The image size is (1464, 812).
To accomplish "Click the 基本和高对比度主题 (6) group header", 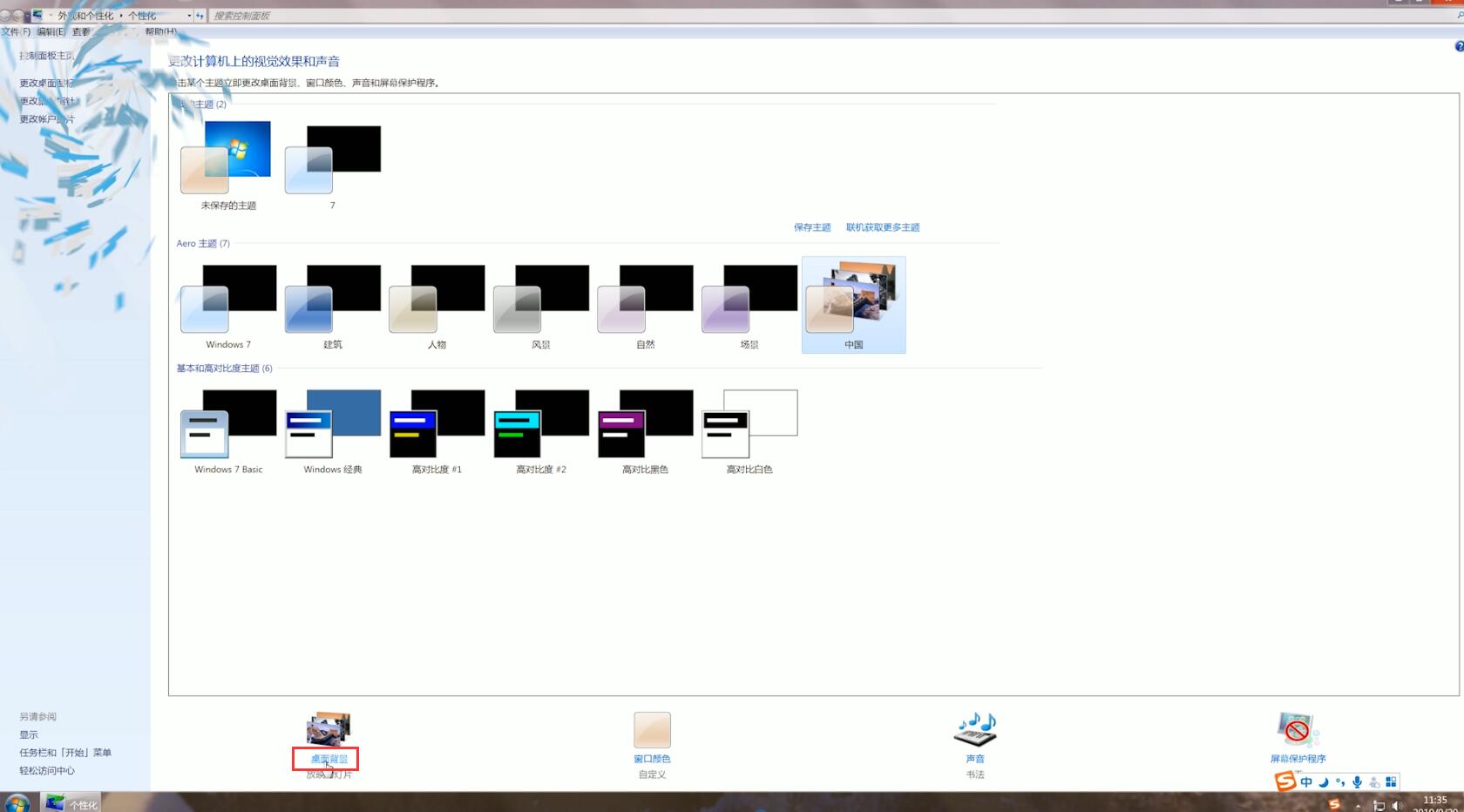I will (224, 369).
